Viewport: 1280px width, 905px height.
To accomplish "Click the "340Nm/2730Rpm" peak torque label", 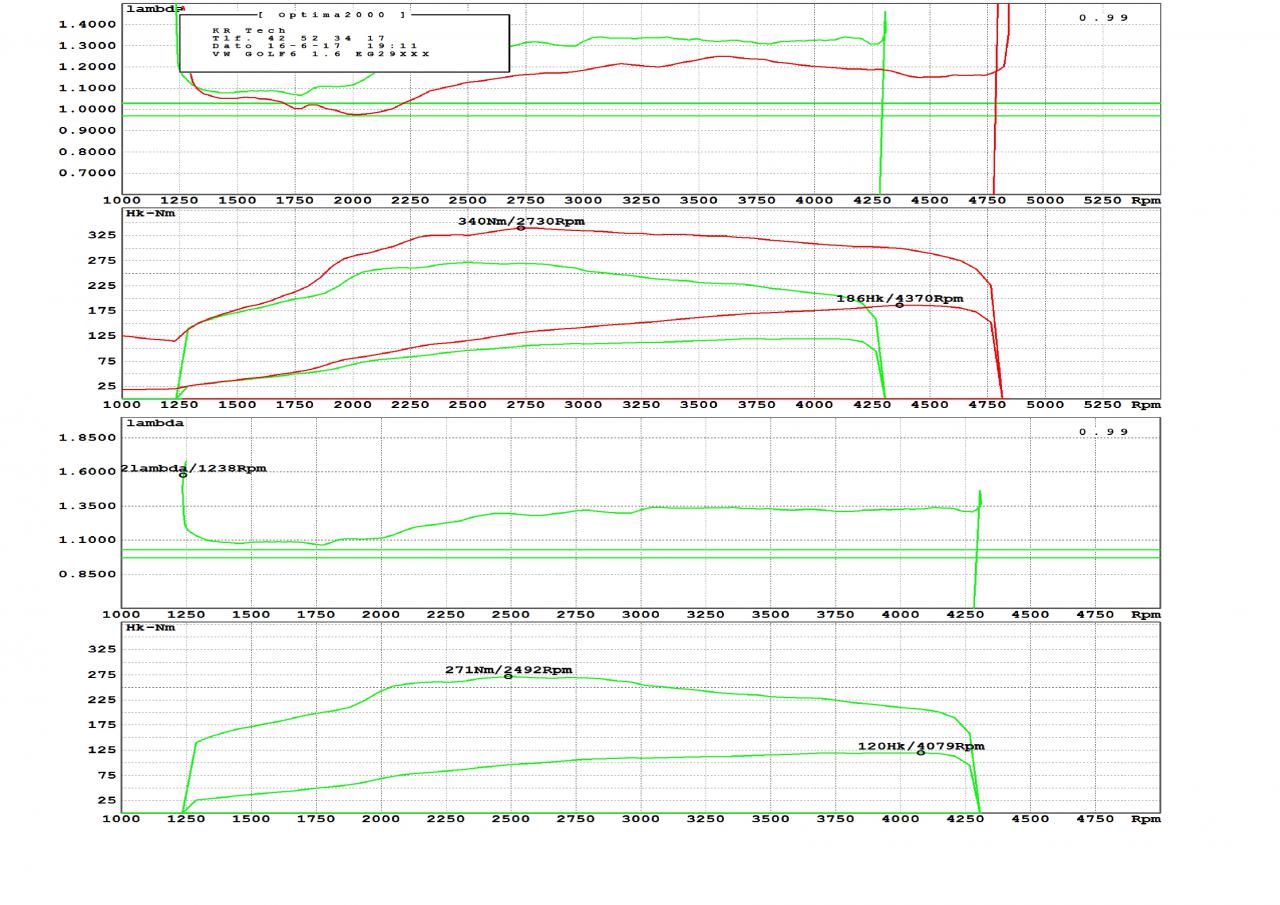I will point(522,221).
